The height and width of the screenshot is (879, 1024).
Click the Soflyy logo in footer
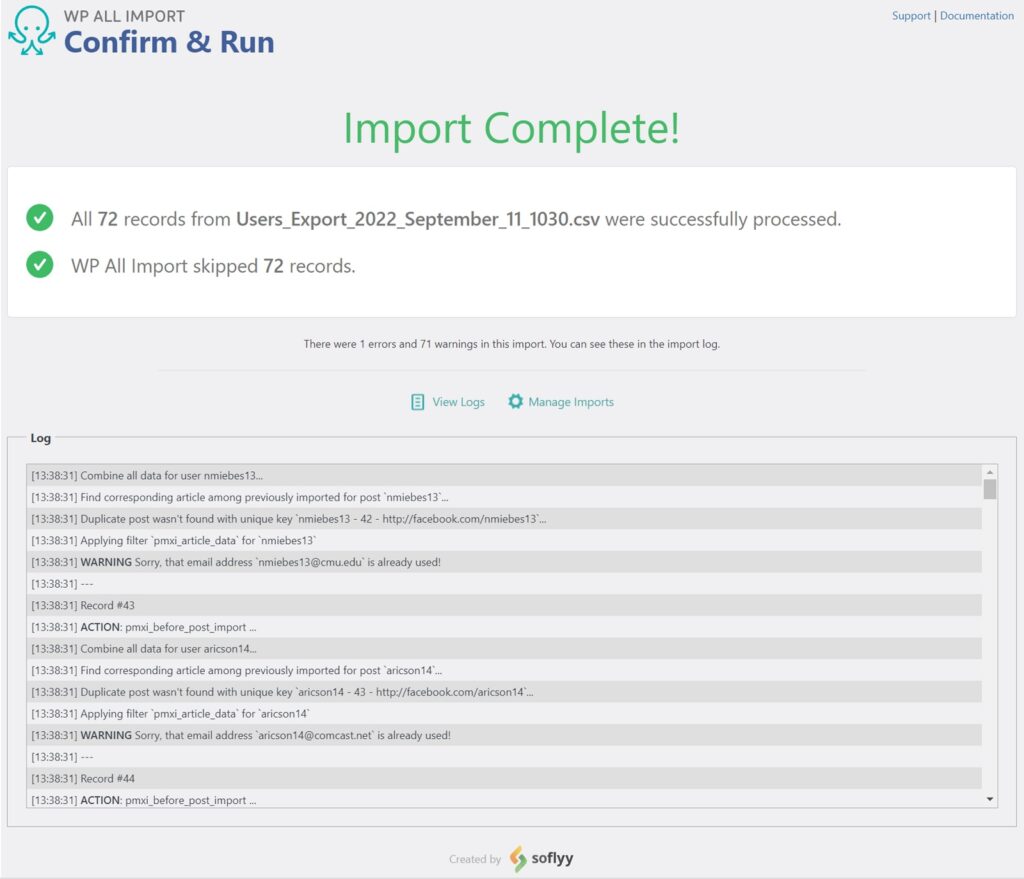(x=541, y=859)
